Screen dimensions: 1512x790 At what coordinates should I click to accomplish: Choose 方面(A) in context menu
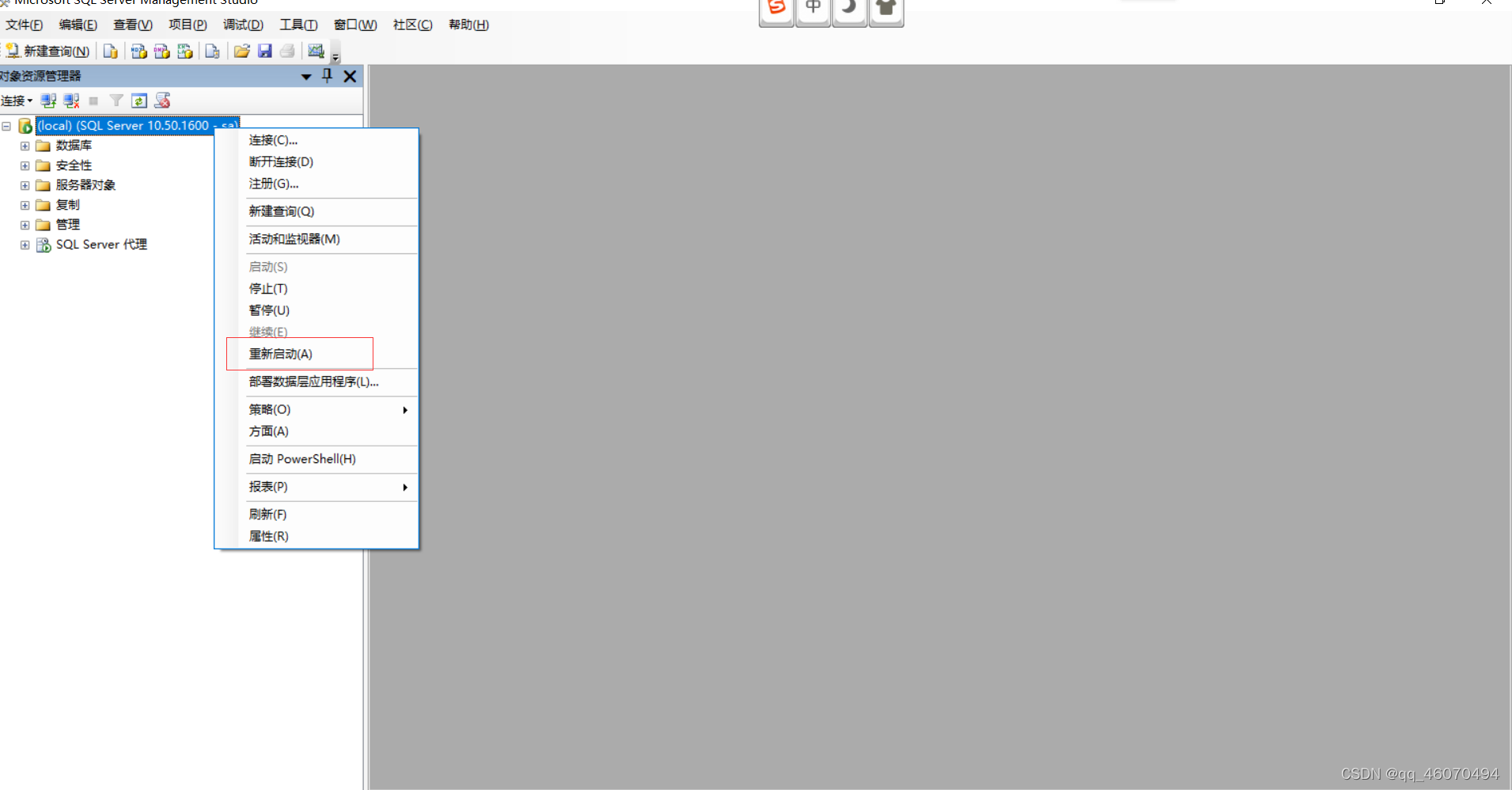coord(316,431)
